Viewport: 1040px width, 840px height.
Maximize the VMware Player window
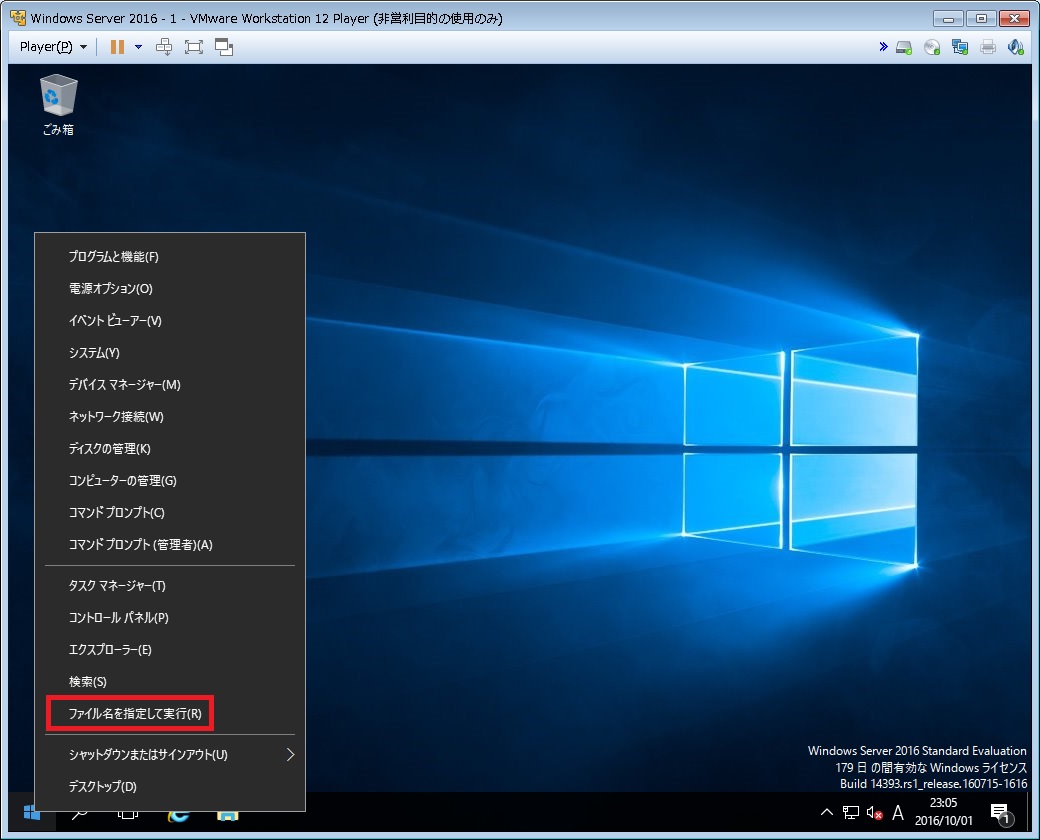[x=981, y=19]
